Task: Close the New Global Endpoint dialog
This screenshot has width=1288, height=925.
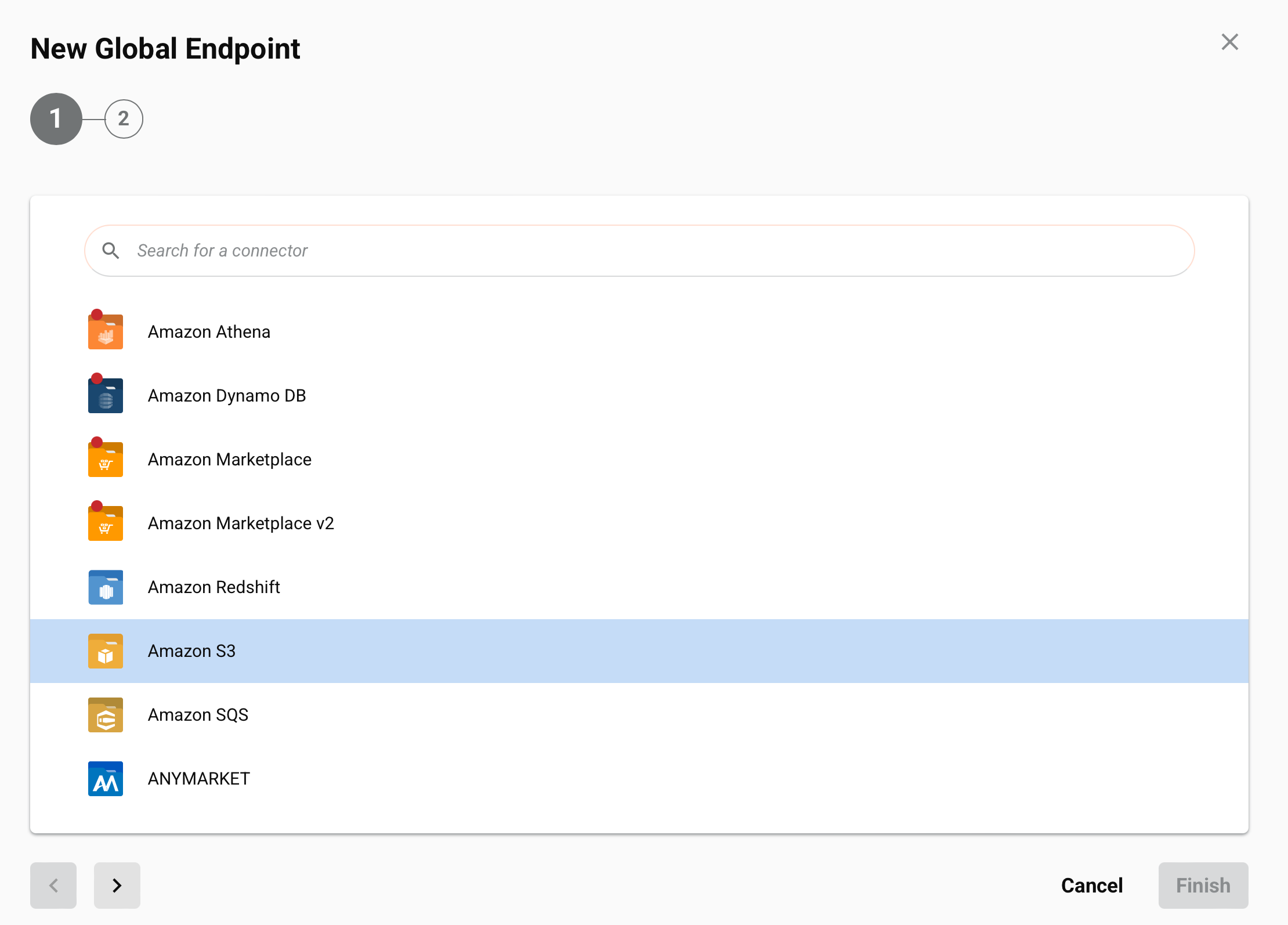Action: (1229, 42)
